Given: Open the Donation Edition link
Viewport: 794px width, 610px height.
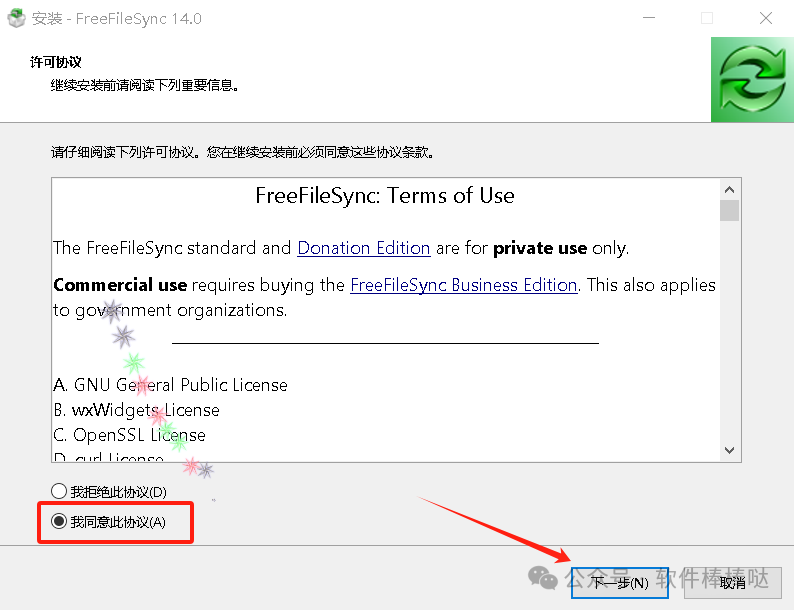Looking at the screenshot, I should (364, 248).
